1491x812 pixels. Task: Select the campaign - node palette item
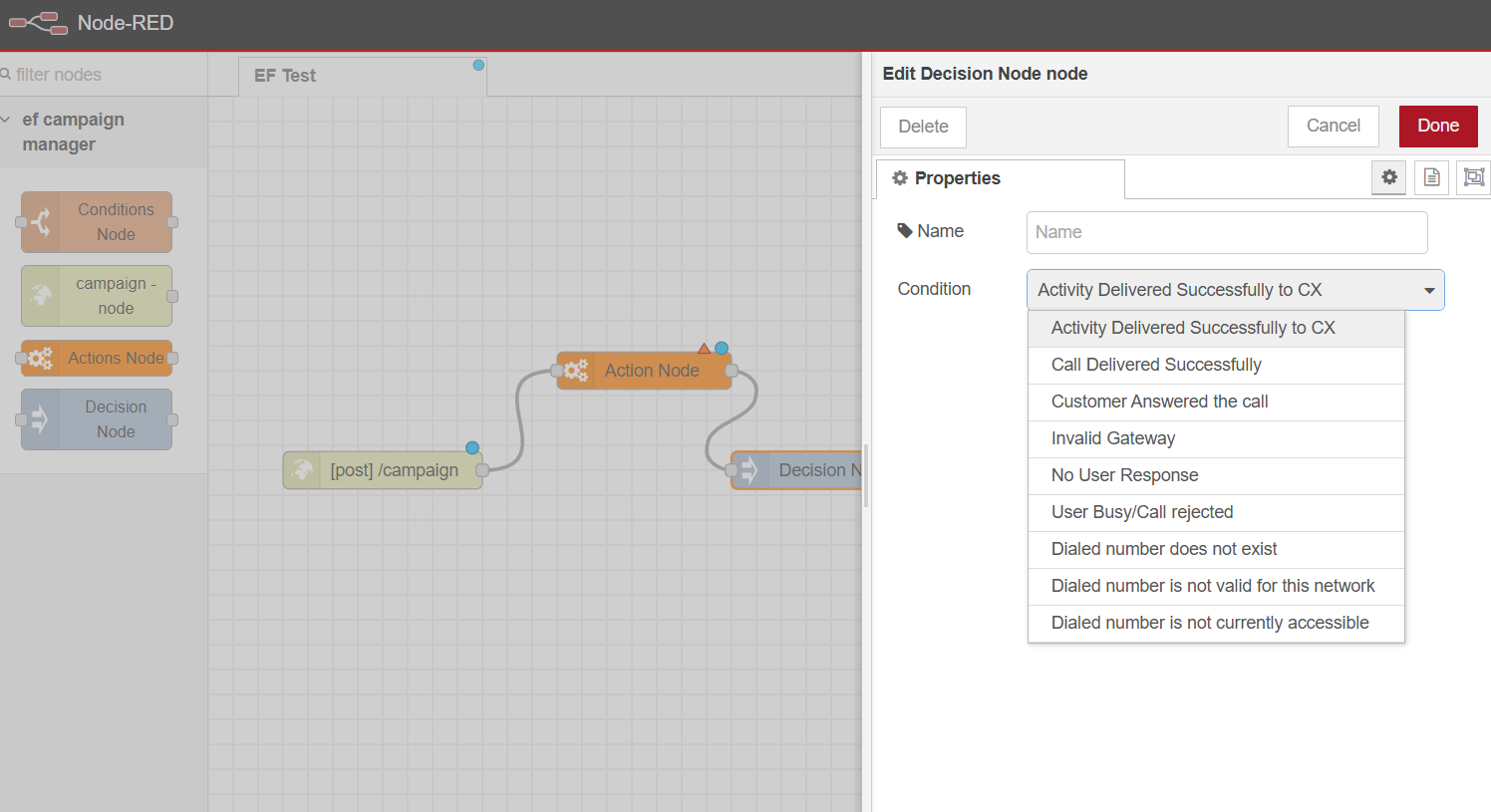tap(97, 296)
